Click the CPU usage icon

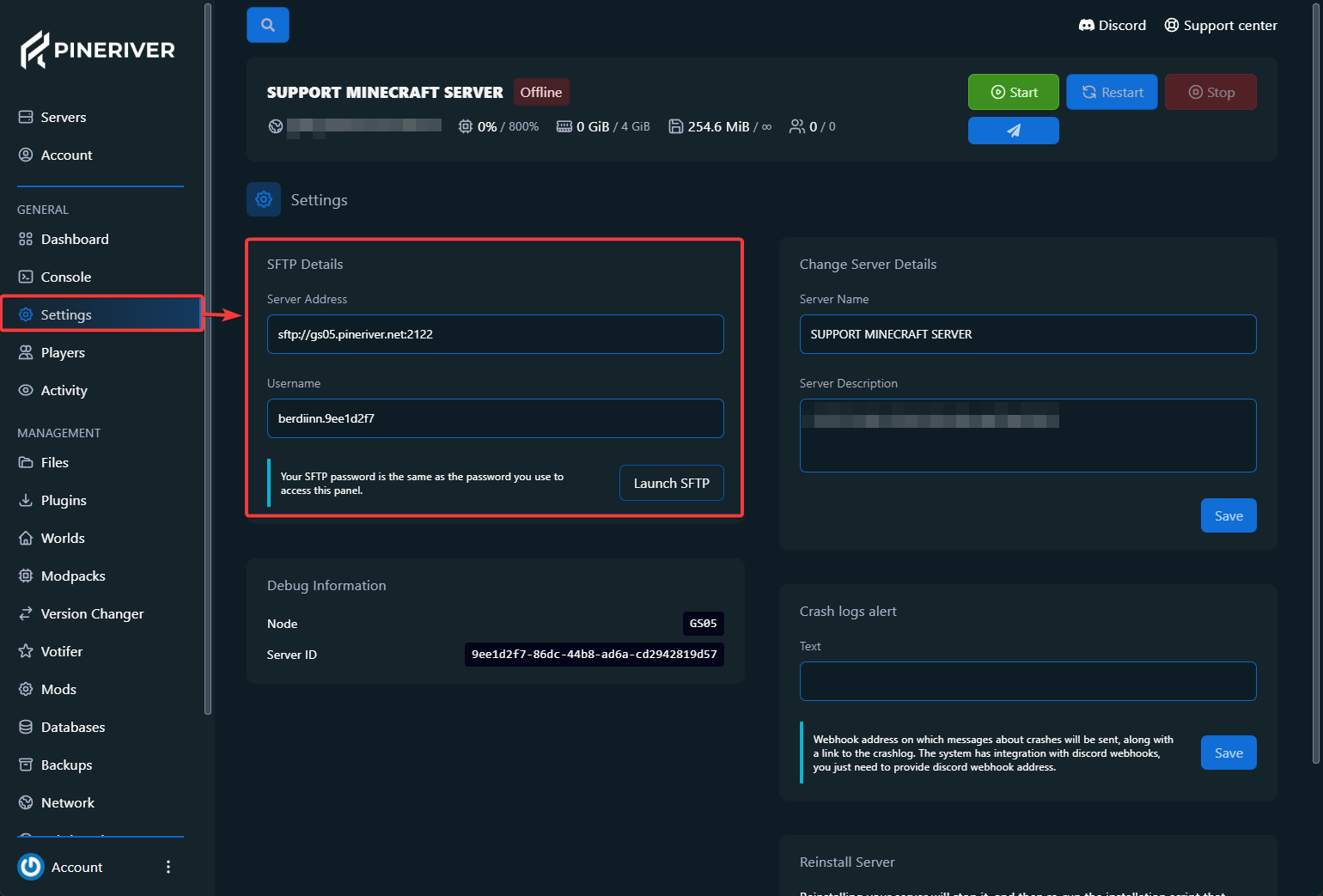pyautogui.click(x=466, y=126)
